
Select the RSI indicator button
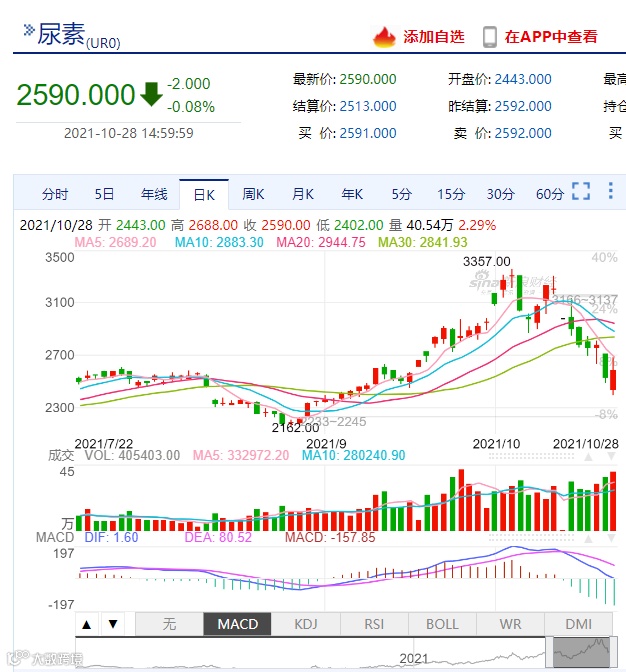[x=374, y=624]
